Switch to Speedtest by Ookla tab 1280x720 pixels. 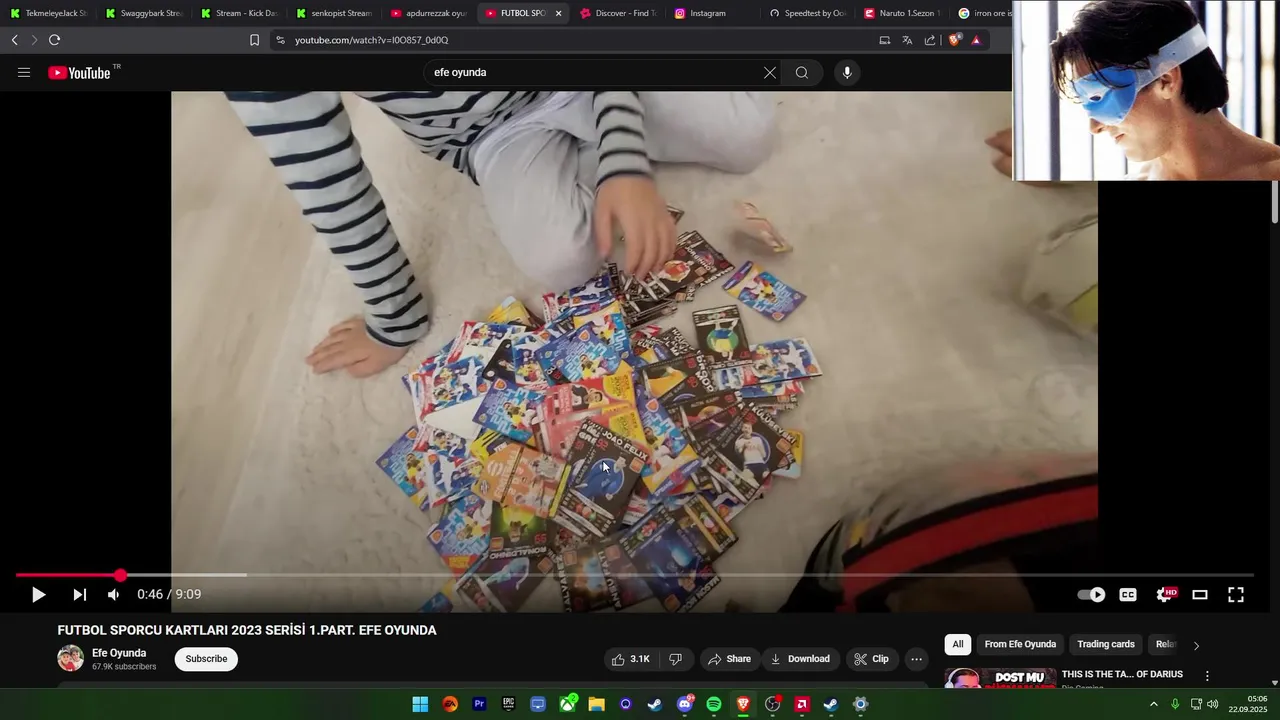[x=808, y=13]
